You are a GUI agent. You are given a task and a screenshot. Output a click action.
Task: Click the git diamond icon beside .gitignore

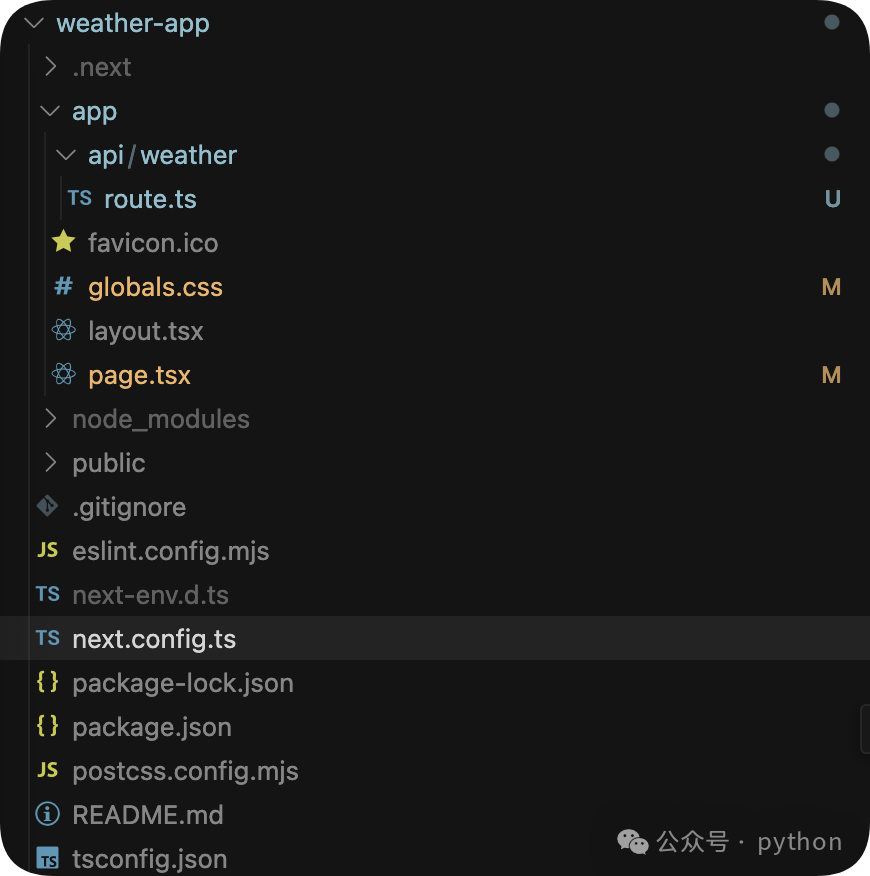coord(46,507)
